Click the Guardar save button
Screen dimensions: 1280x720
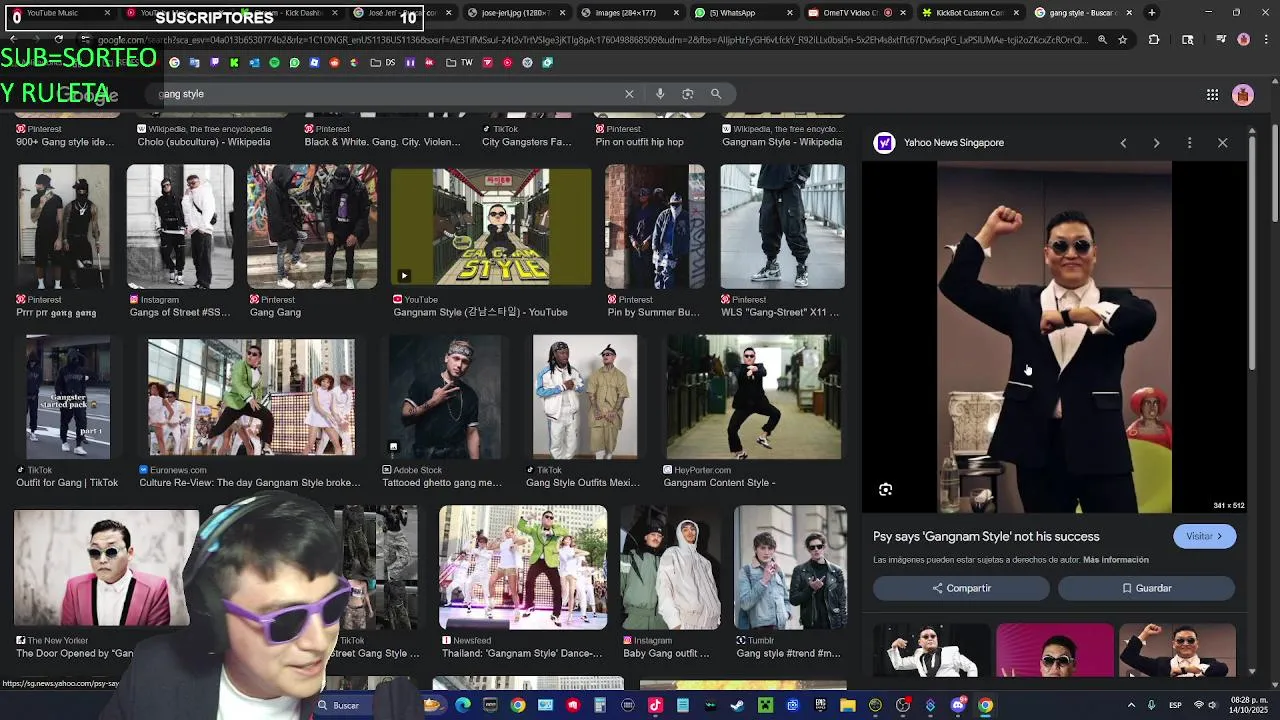point(1146,589)
